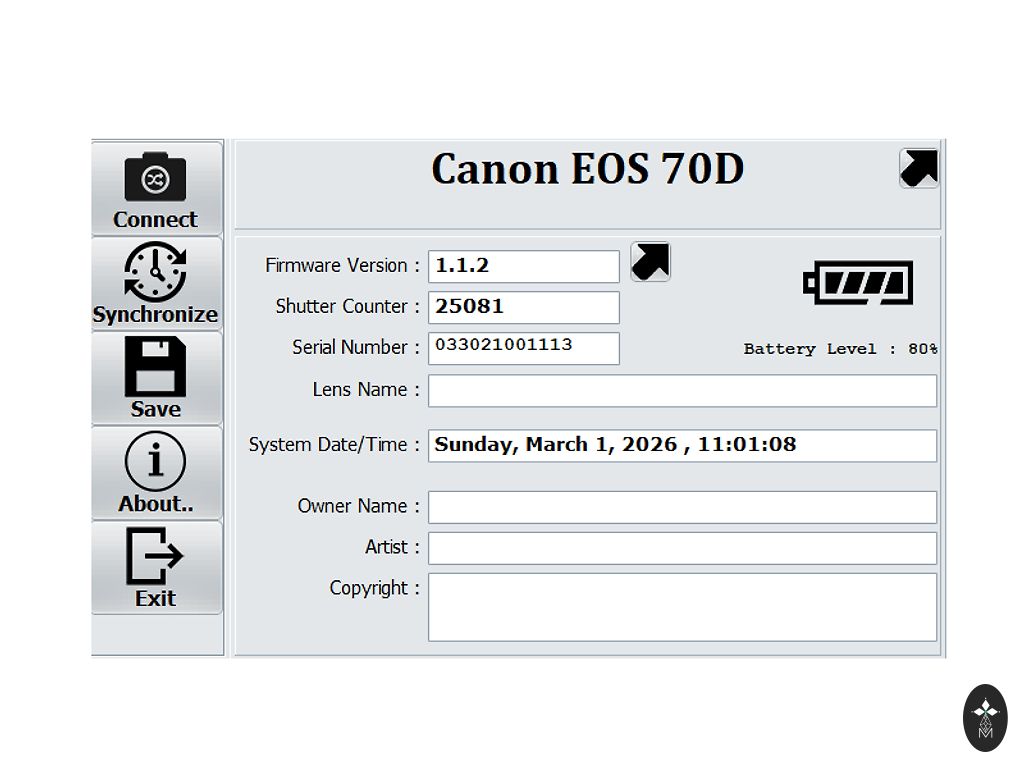
Task: Click the Canon EOS 70D heading
Action: pyautogui.click(x=587, y=169)
